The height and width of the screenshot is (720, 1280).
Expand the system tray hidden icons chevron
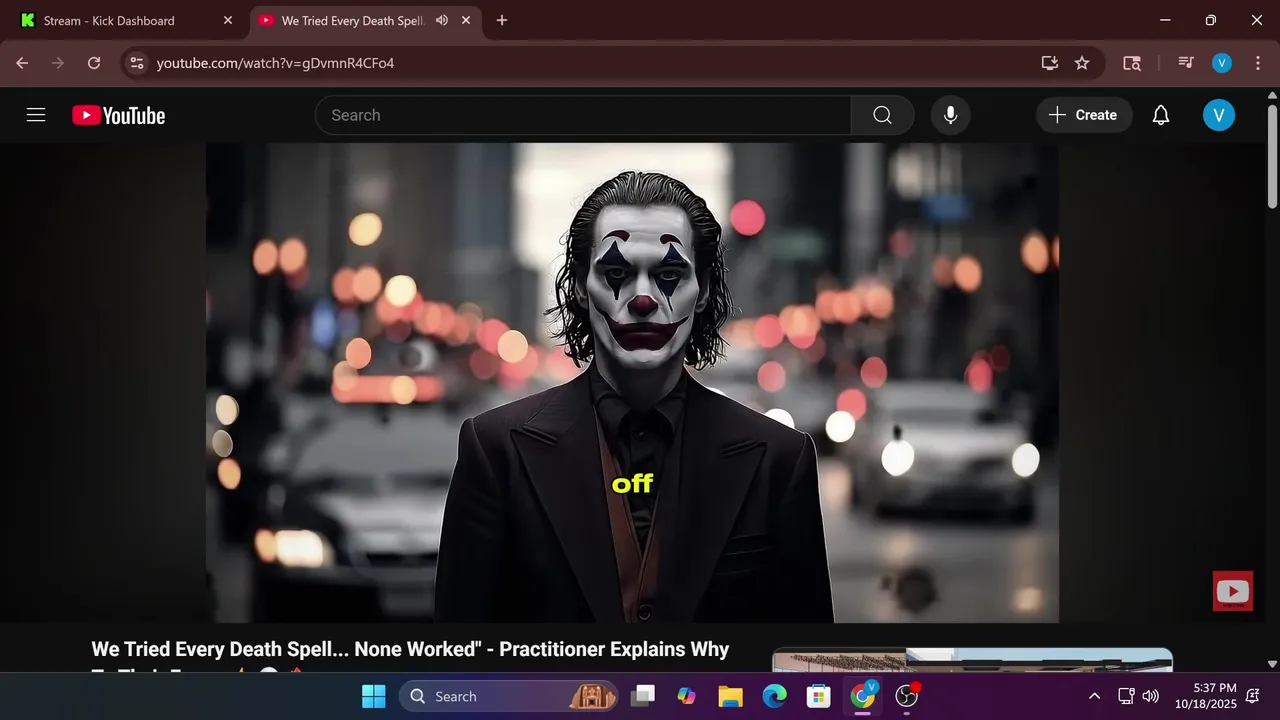(x=1094, y=696)
